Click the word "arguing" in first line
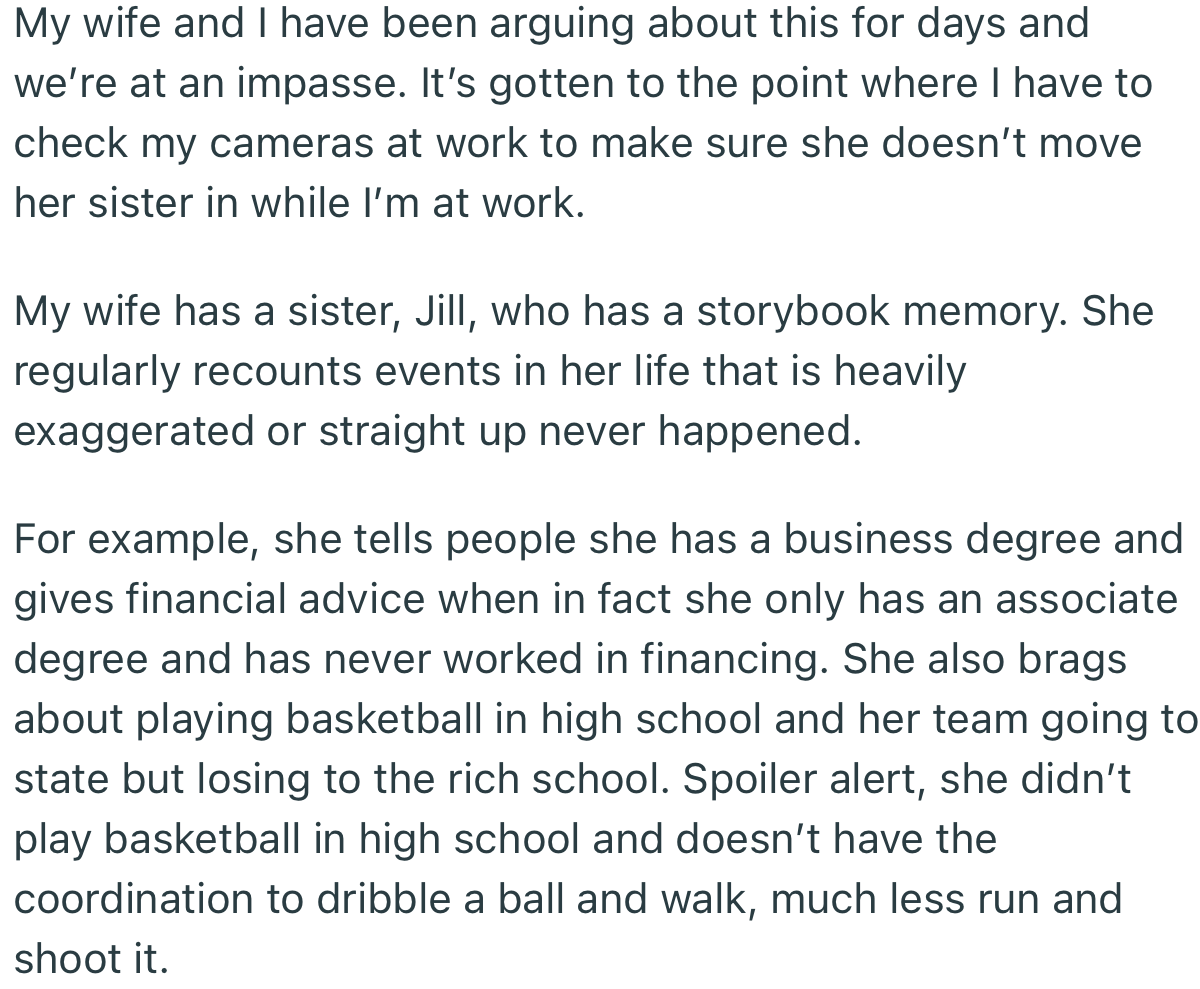 [x=563, y=23]
